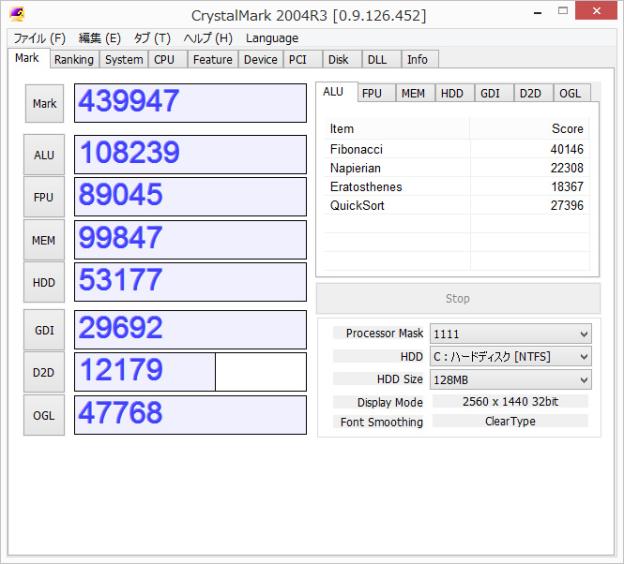
Task: Run the FPU benchmark button
Action: point(44,197)
